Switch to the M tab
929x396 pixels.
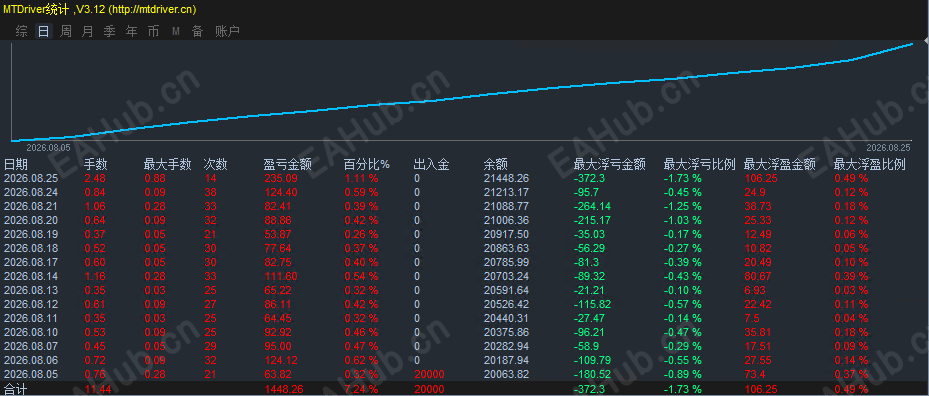[176, 31]
